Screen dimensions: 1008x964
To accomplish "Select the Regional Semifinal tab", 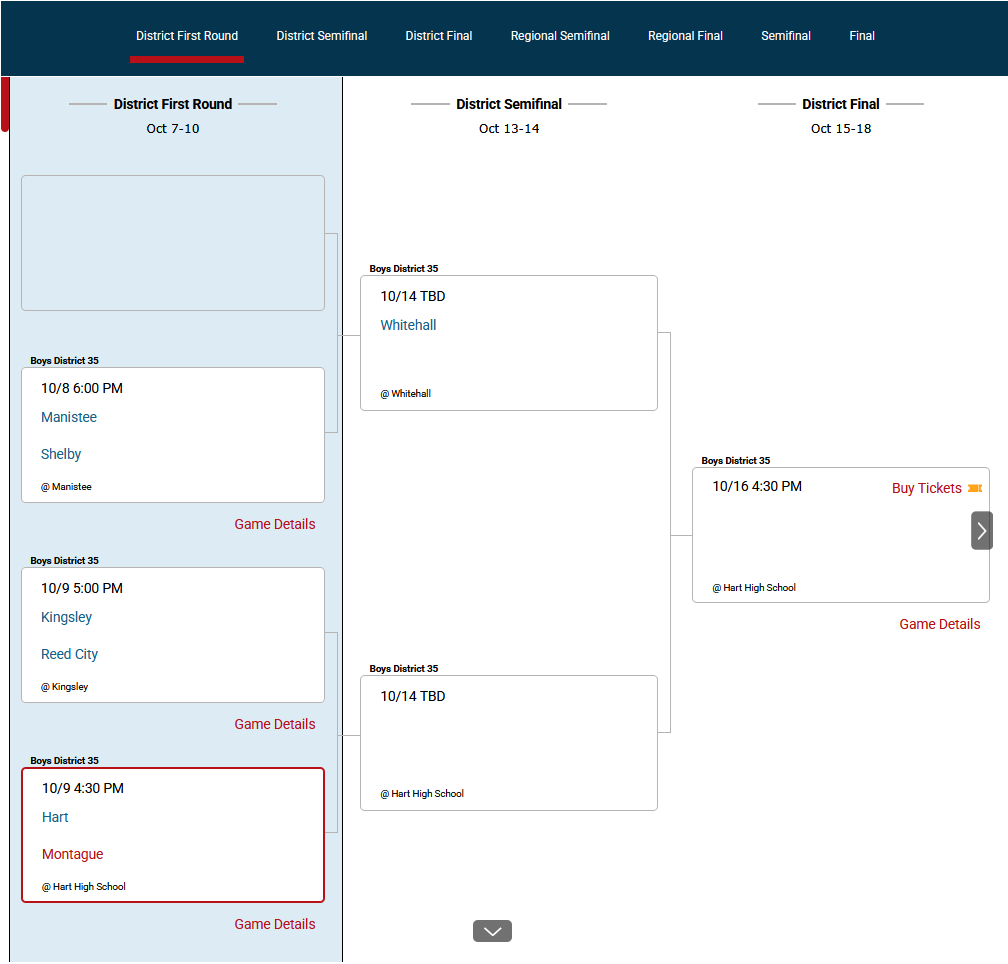I will tap(560, 36).
